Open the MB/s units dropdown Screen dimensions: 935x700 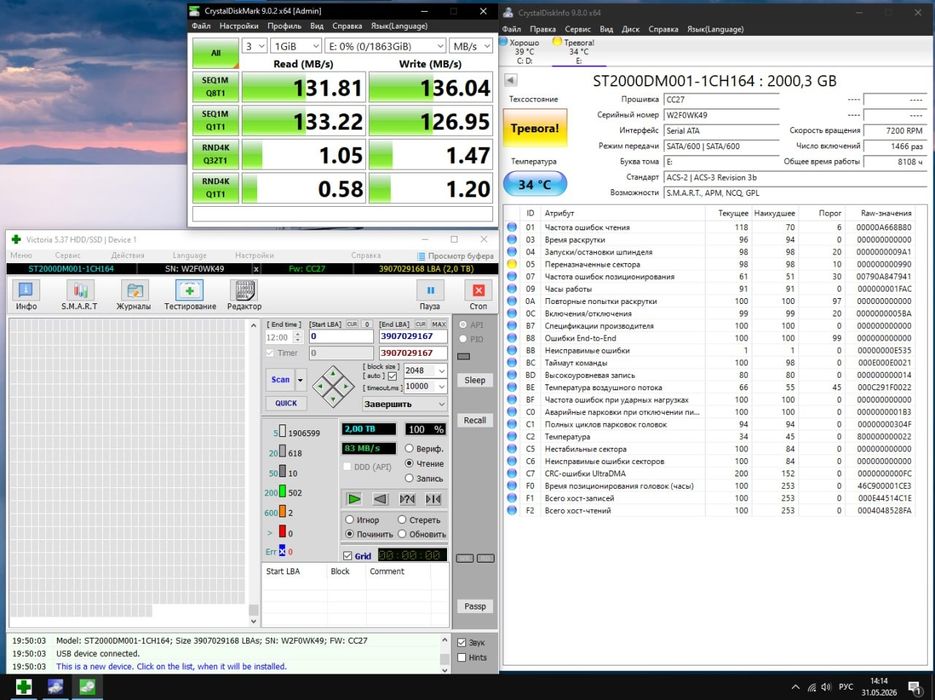[x=471, y=46]
